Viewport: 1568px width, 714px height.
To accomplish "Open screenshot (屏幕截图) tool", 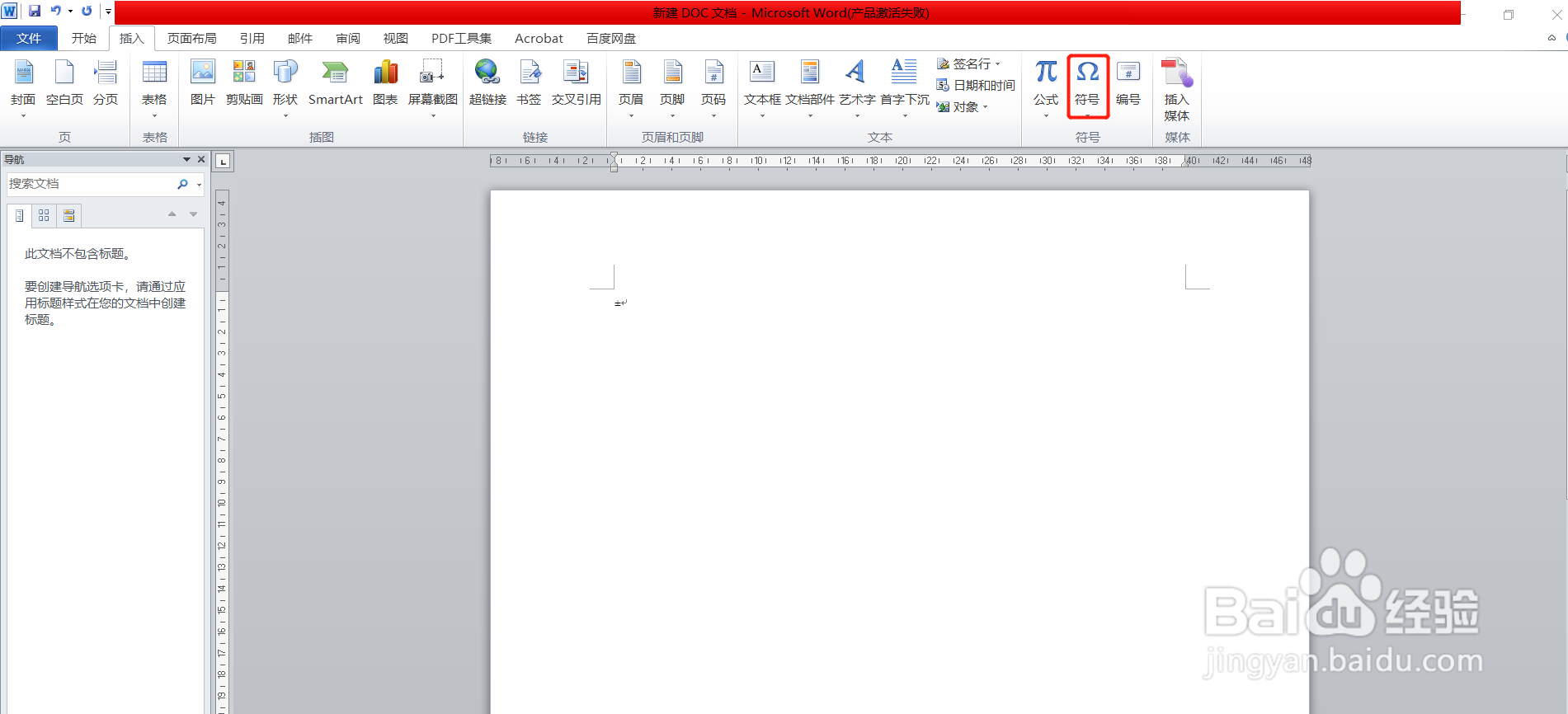I will tap(433, 87).
